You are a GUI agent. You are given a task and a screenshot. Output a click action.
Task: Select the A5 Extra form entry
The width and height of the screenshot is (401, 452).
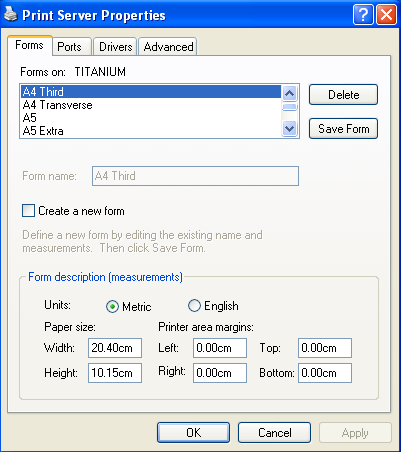151,131
